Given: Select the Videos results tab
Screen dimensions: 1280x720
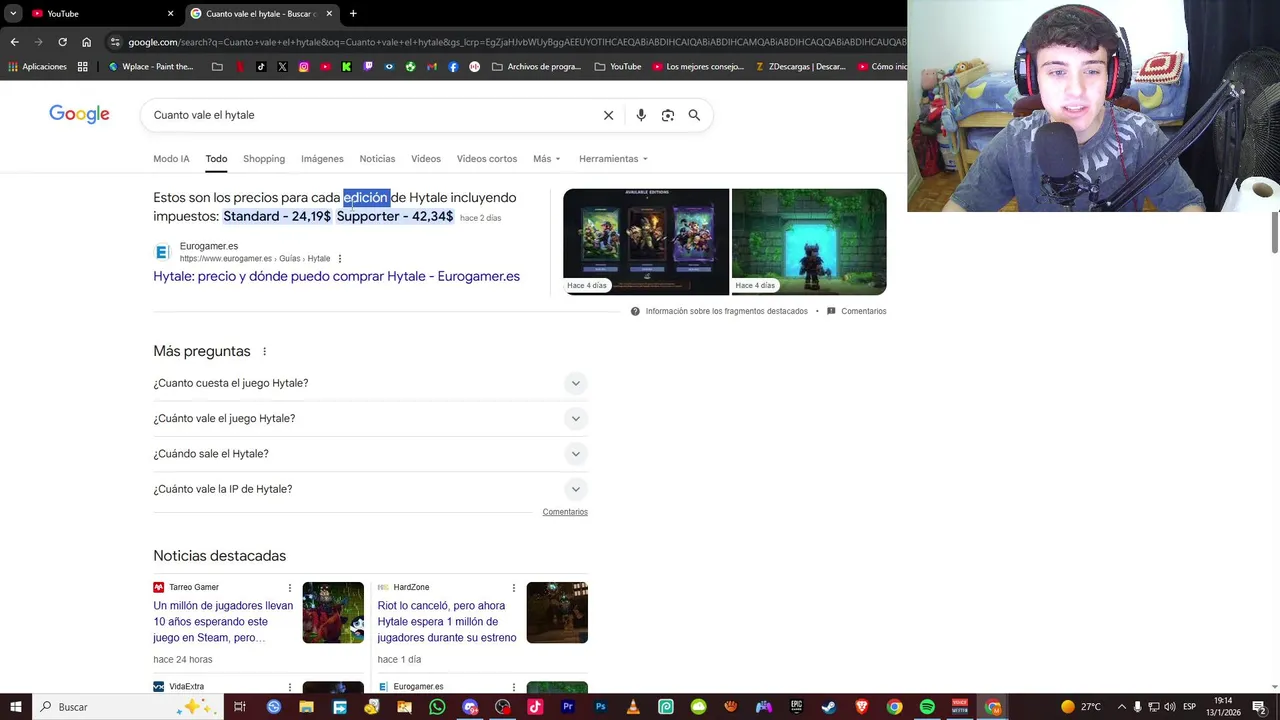Looking at the screenshot, I should pyautogui.click(x=426, y=159).
